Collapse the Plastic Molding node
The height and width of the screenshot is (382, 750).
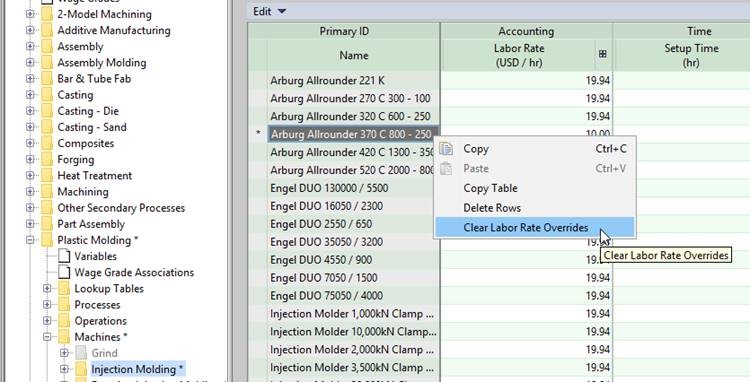30,240
